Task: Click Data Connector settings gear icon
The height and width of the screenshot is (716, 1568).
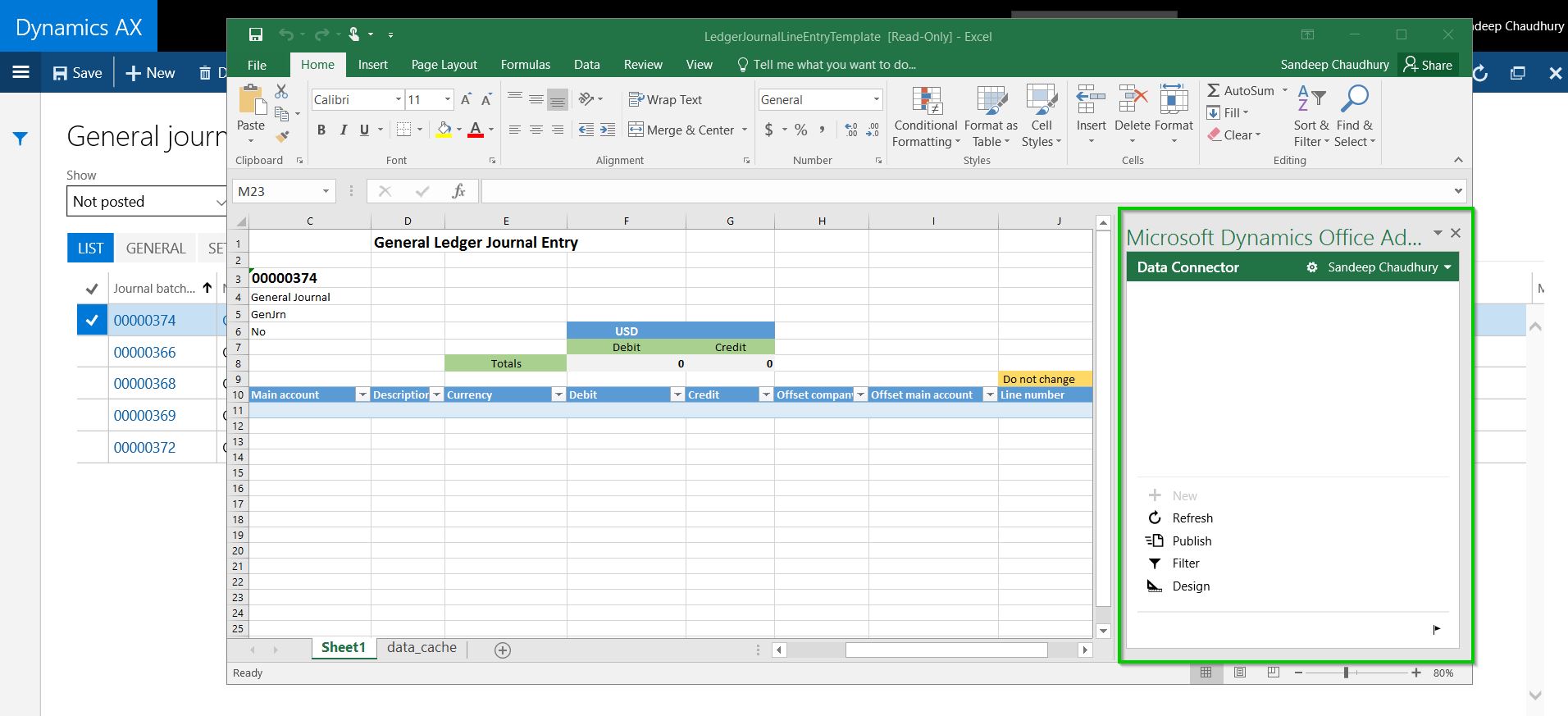Action: (1312, 267)
